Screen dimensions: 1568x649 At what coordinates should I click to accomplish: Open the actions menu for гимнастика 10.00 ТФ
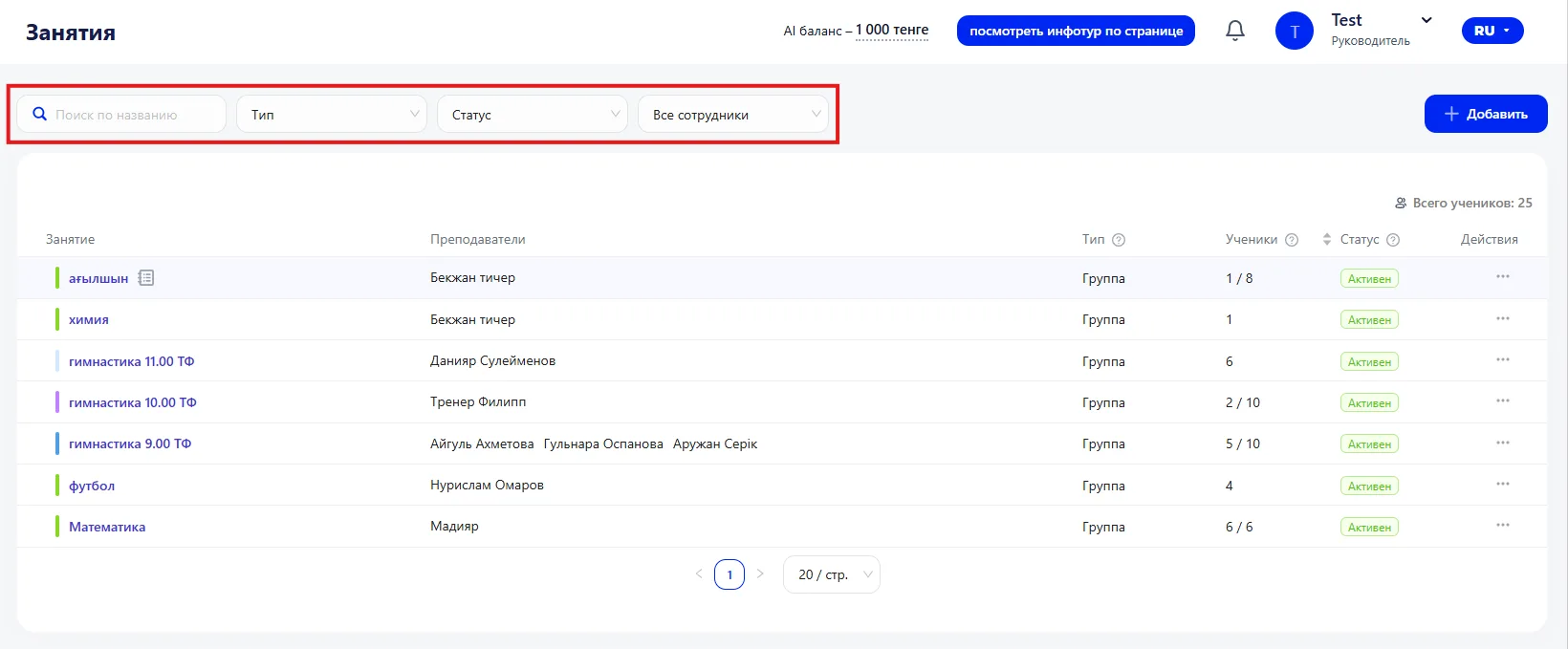click(1503, 400)
